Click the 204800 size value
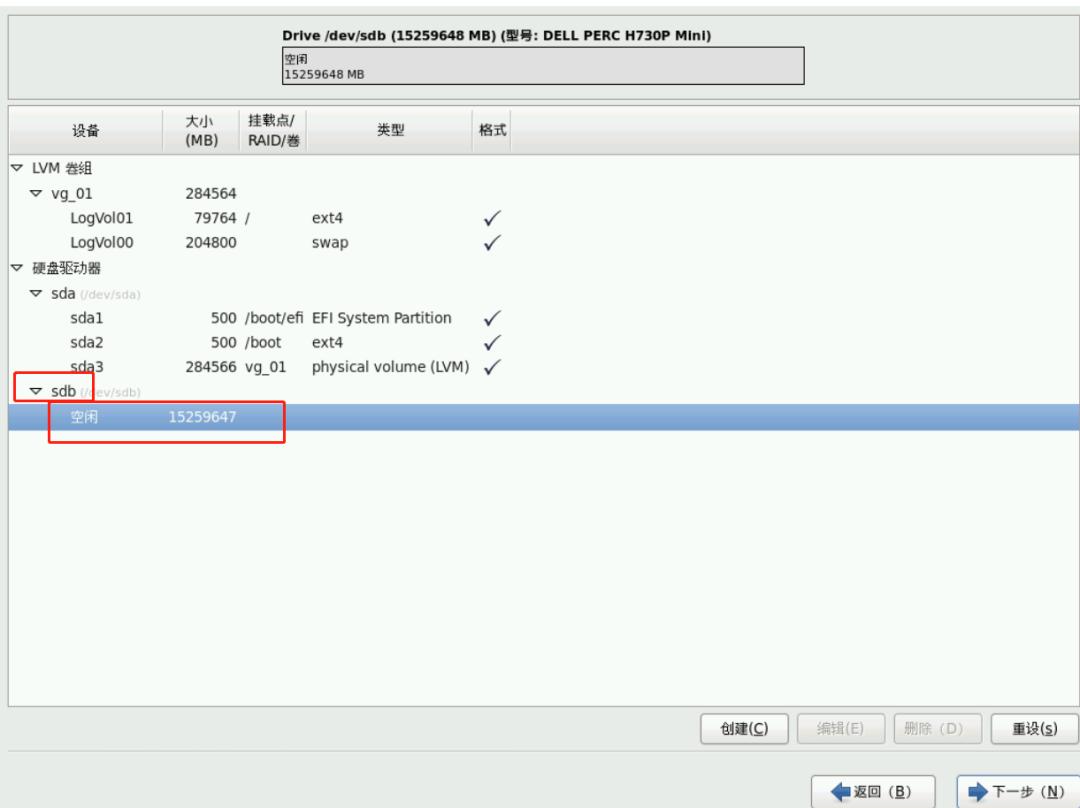 (x=211, y=242)
